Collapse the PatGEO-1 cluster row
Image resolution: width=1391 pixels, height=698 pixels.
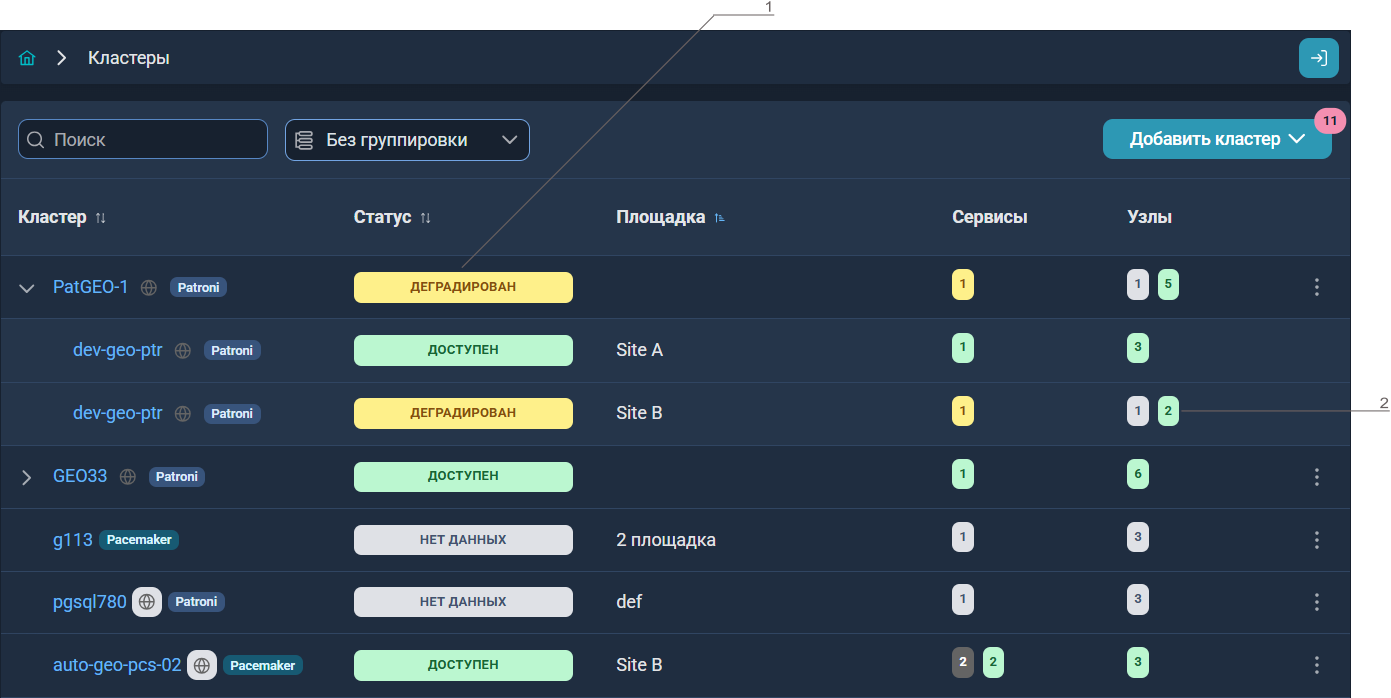pos(27,288)
